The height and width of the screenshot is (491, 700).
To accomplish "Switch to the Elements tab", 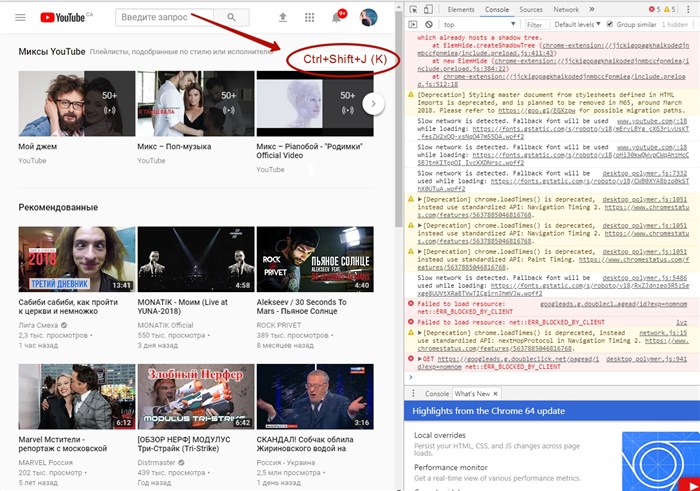I will pos(461,9).
